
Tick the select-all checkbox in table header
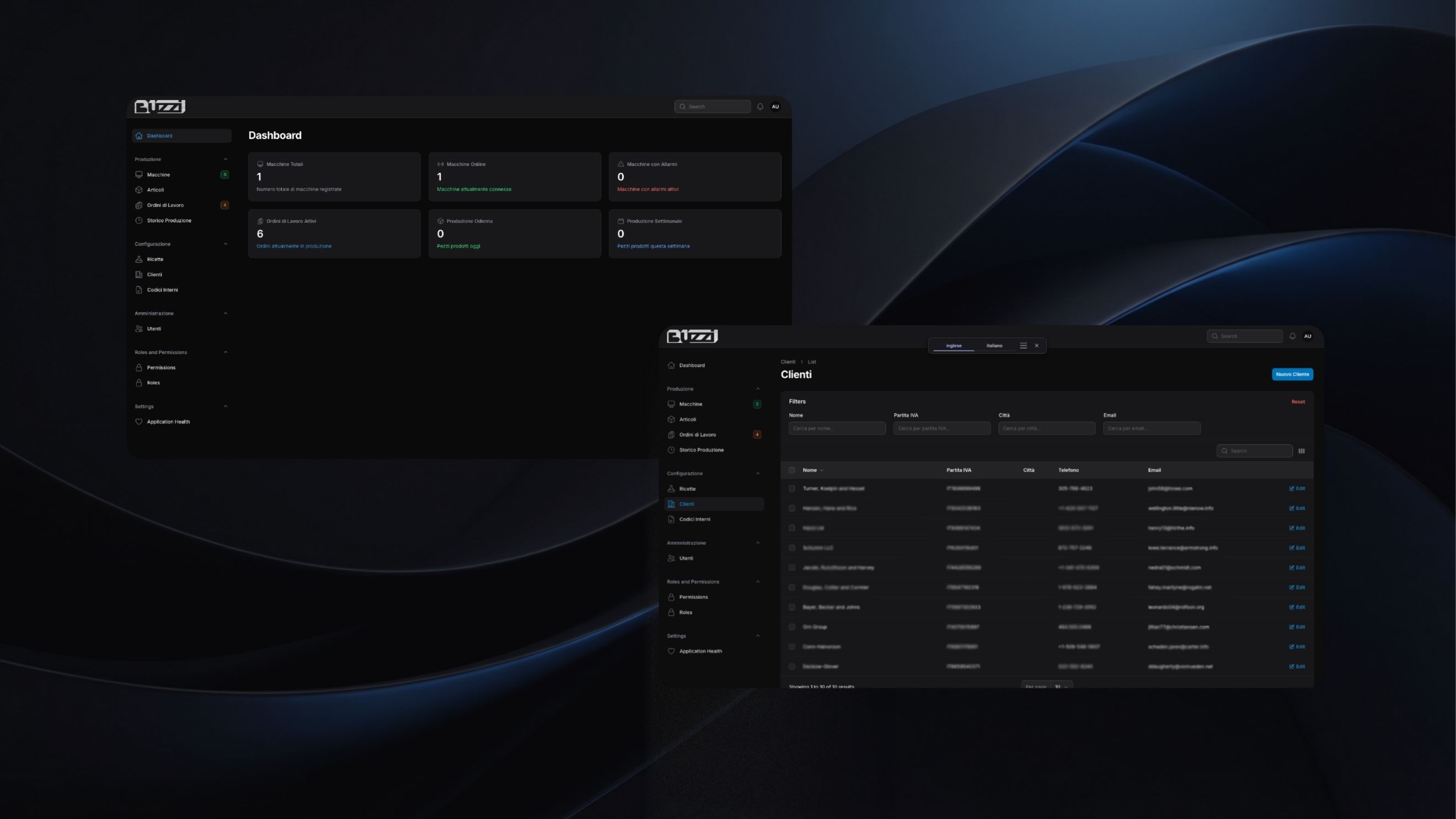[x=792, y=470]
